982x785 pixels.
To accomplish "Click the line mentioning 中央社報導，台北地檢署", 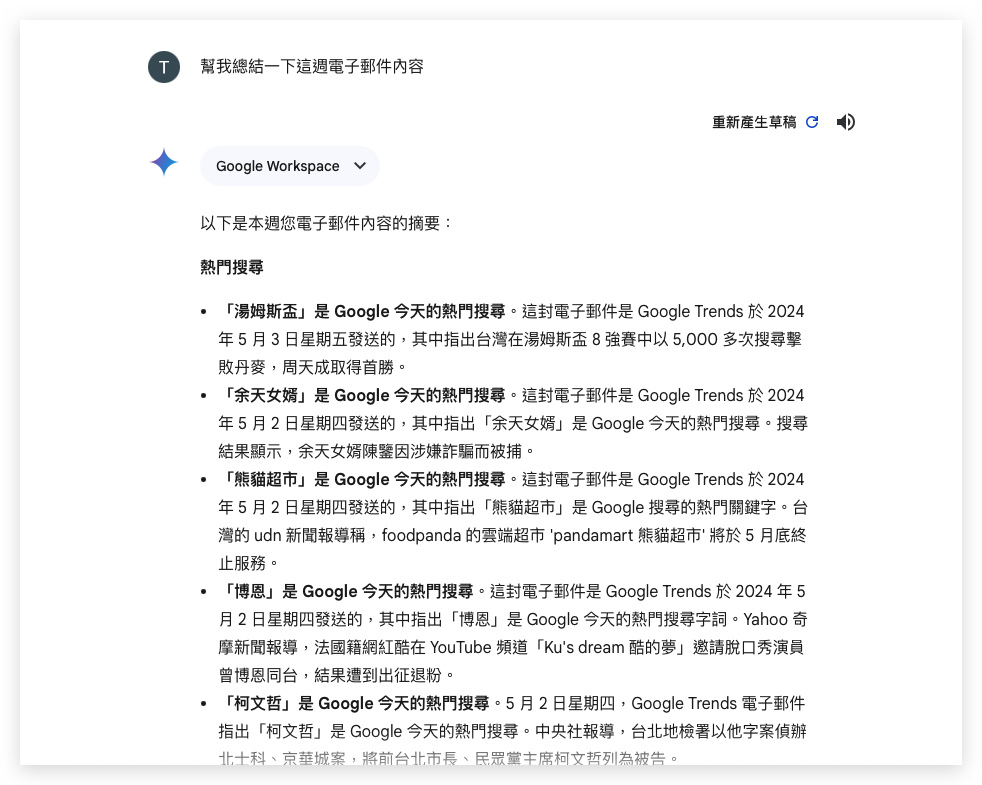I will coord(512,731).
